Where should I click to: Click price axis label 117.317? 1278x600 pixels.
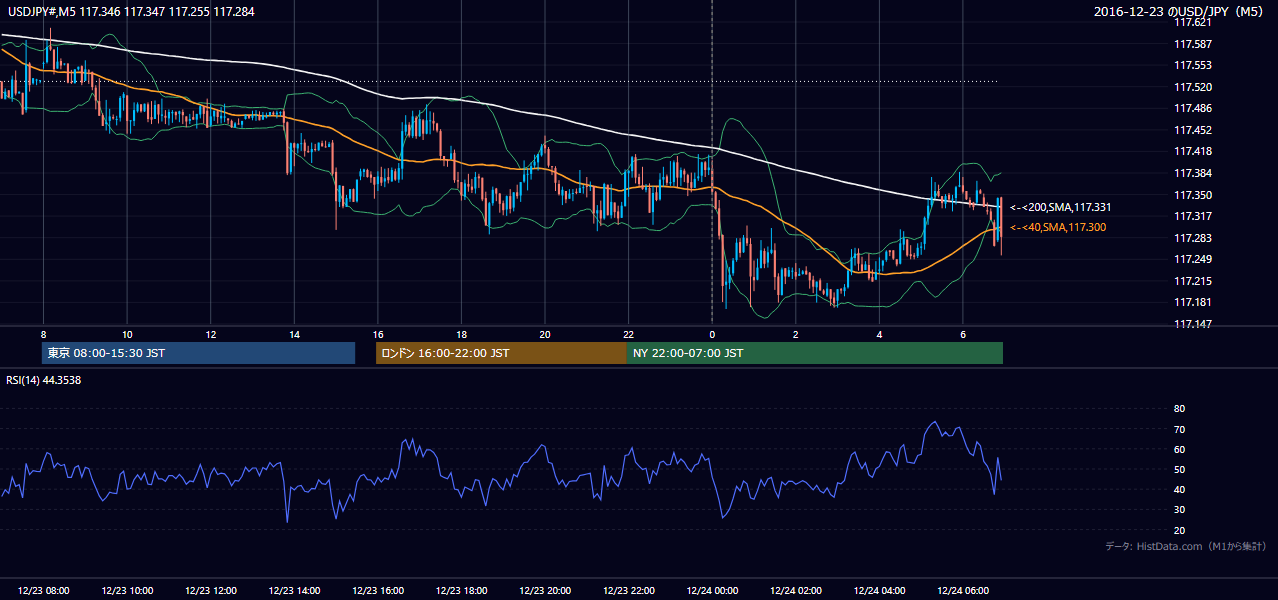(x=1192, y=216)
